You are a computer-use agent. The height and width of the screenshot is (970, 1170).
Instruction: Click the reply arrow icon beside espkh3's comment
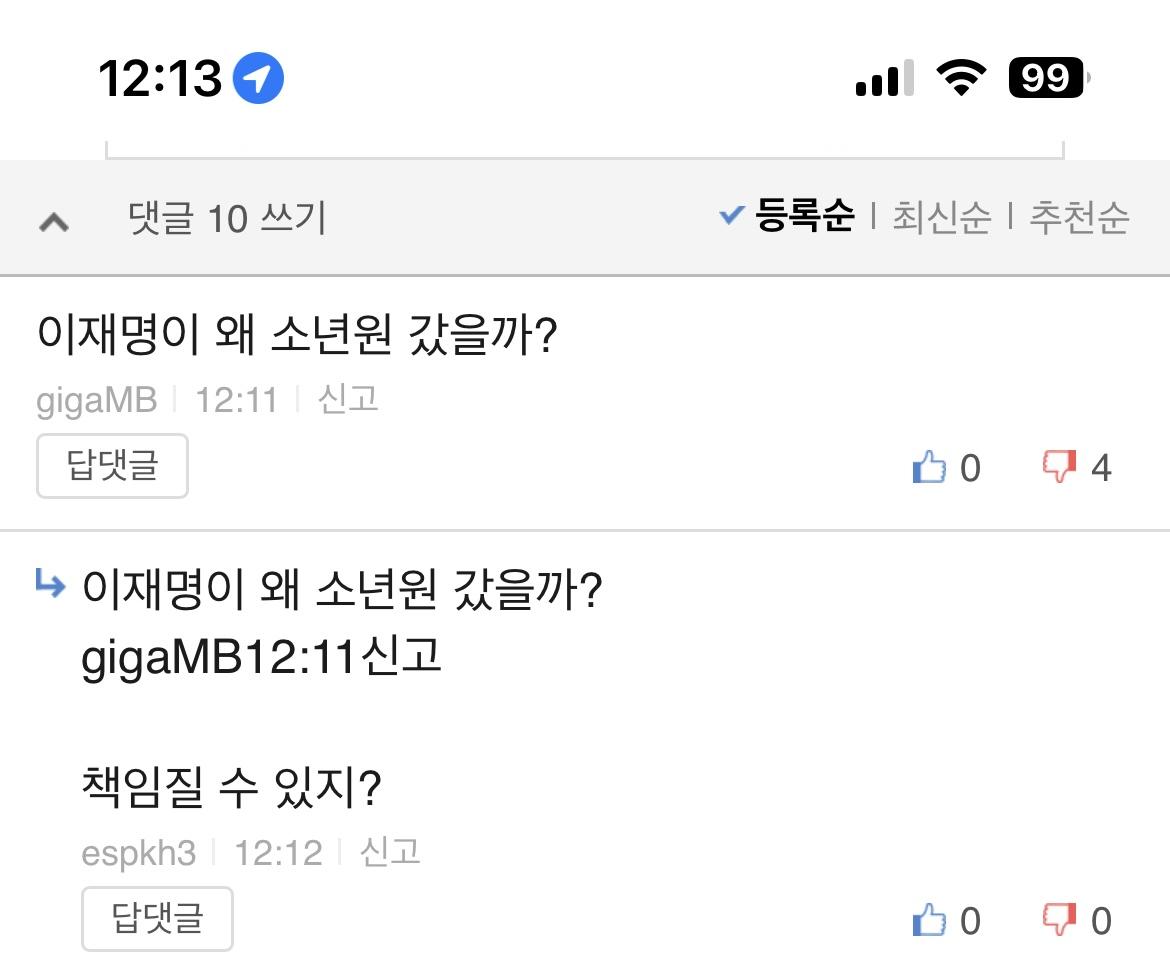[x=49, y=585]
